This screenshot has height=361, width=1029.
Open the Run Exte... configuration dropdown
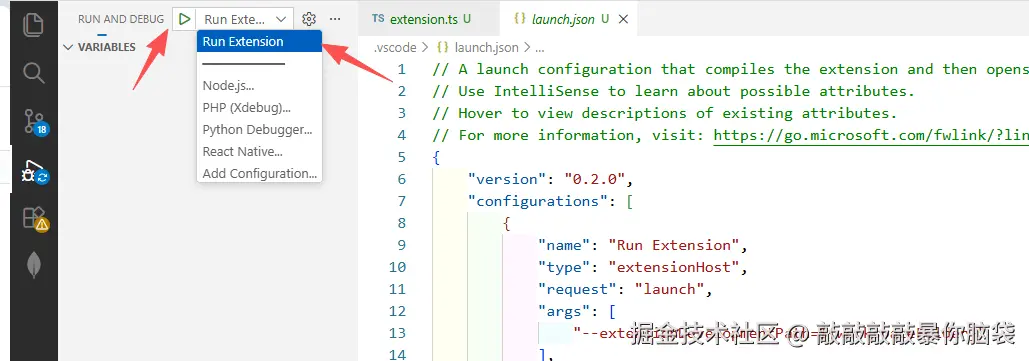[x=245, y=19]
